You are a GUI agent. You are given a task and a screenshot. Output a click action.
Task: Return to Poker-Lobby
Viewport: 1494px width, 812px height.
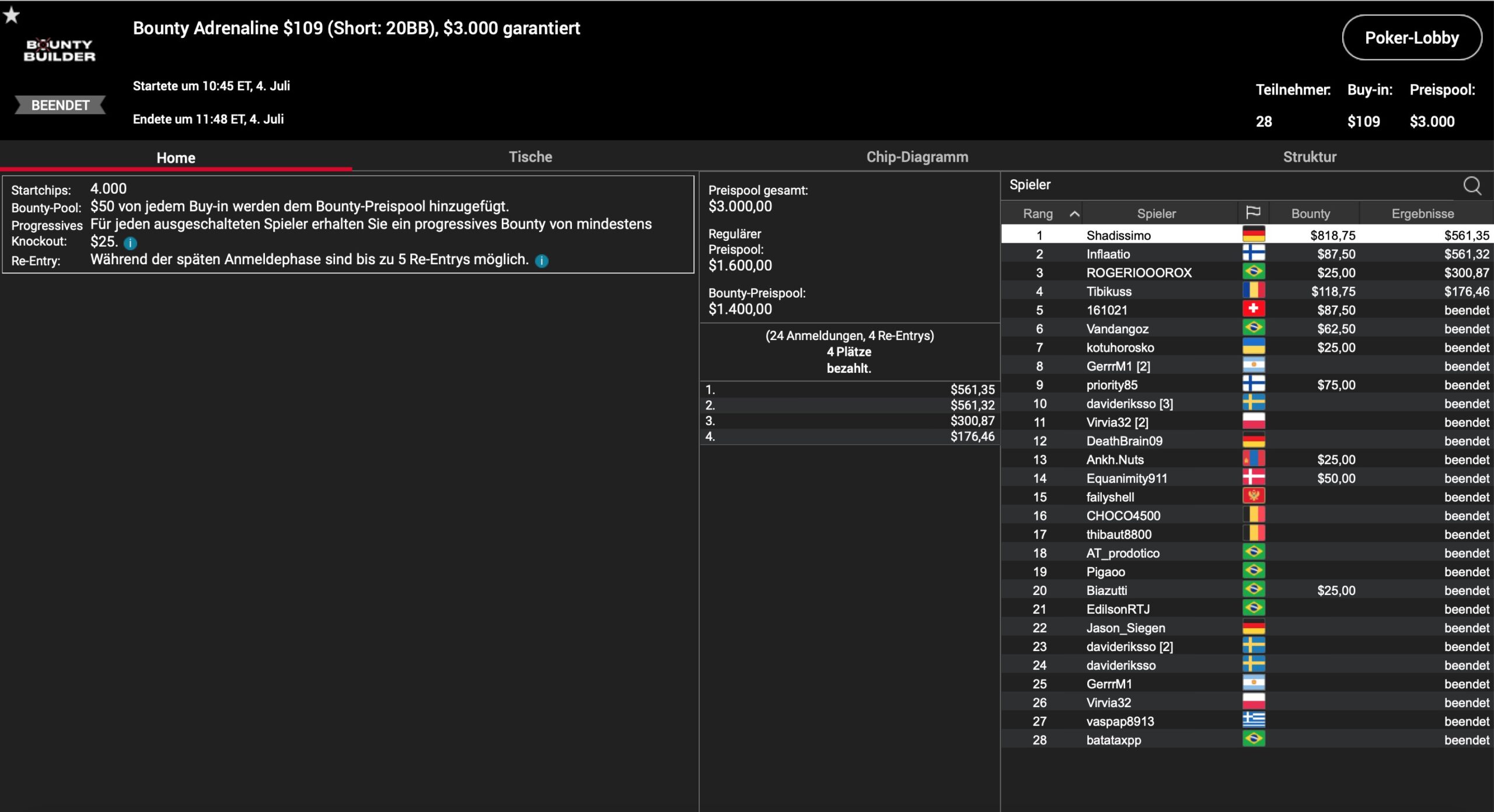click(1411, 38)
